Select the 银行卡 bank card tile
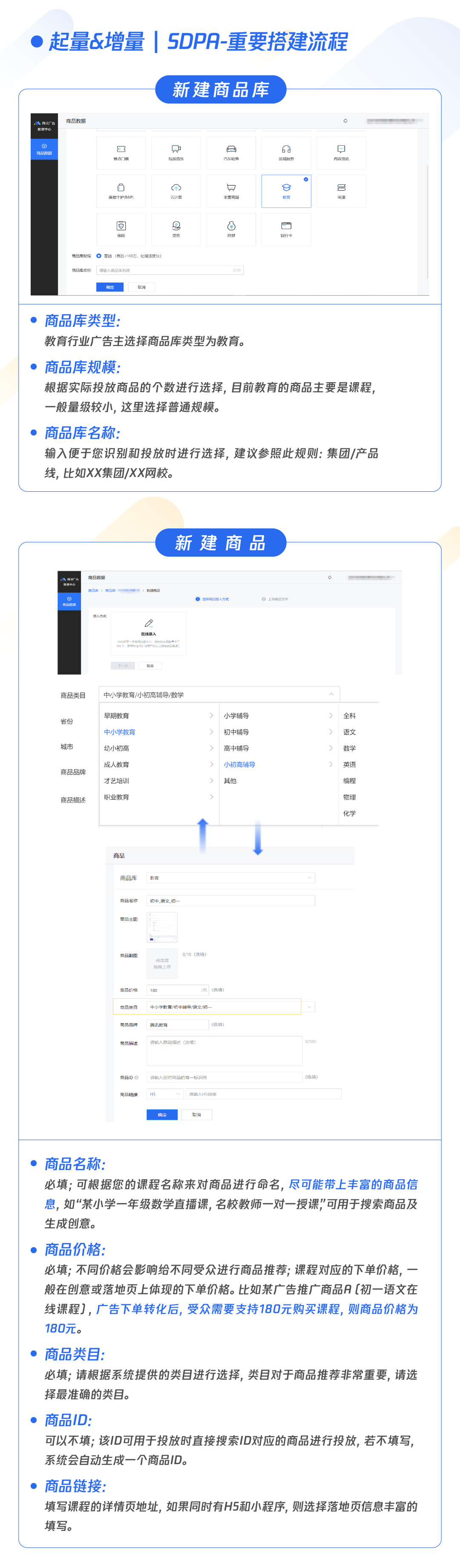The image size is (460, 1568). [286, 230]
